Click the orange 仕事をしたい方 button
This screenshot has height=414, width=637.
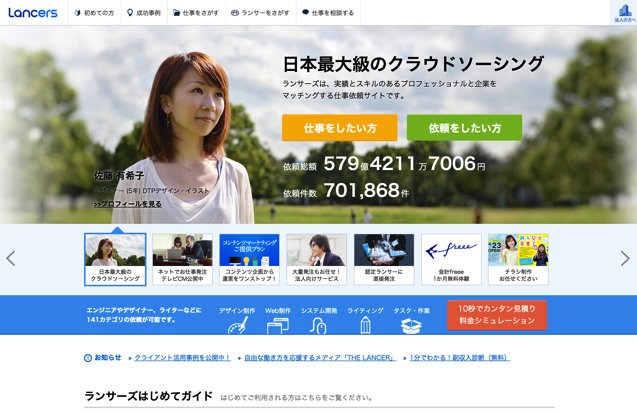[340, 128]
